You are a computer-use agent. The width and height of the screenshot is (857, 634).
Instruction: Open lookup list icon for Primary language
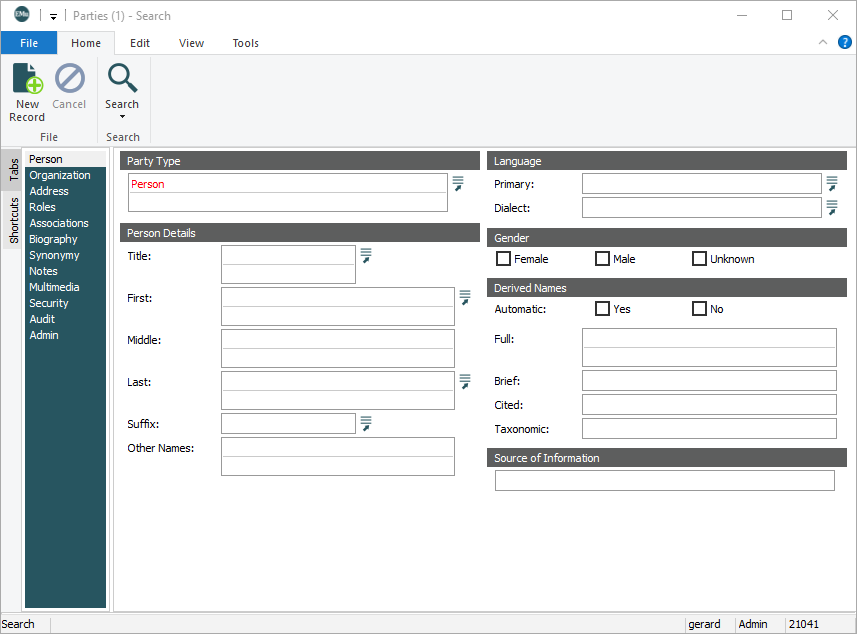coord(831,183)
